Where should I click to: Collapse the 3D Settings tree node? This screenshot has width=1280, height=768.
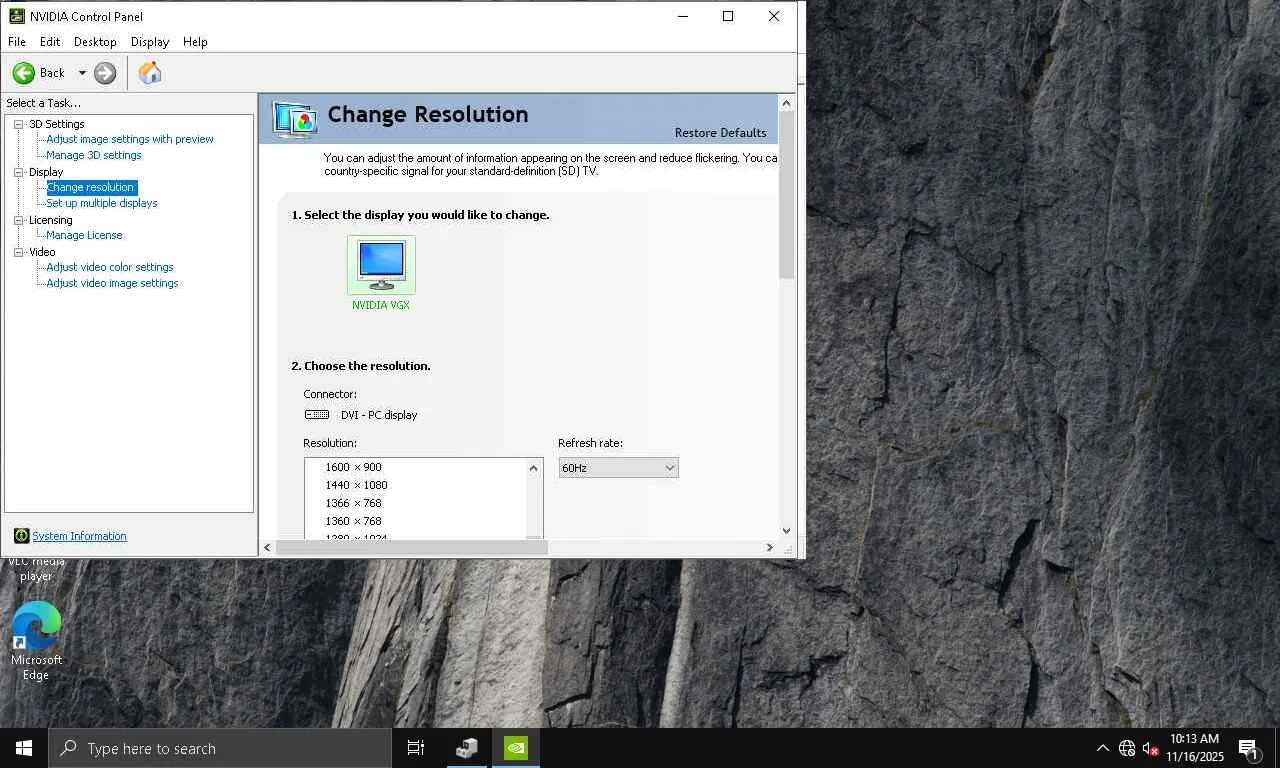pos(18,124)
